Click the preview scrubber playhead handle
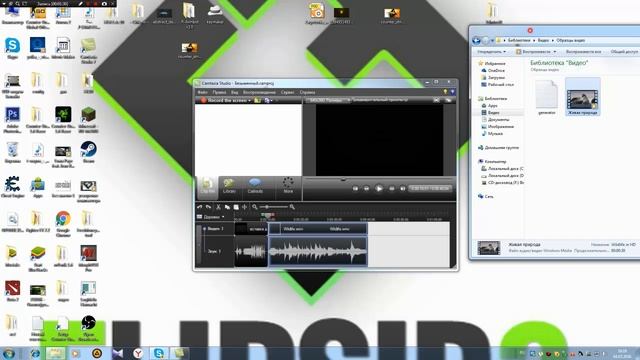Viewport: 640px width, 360px height. pos(343,179)
